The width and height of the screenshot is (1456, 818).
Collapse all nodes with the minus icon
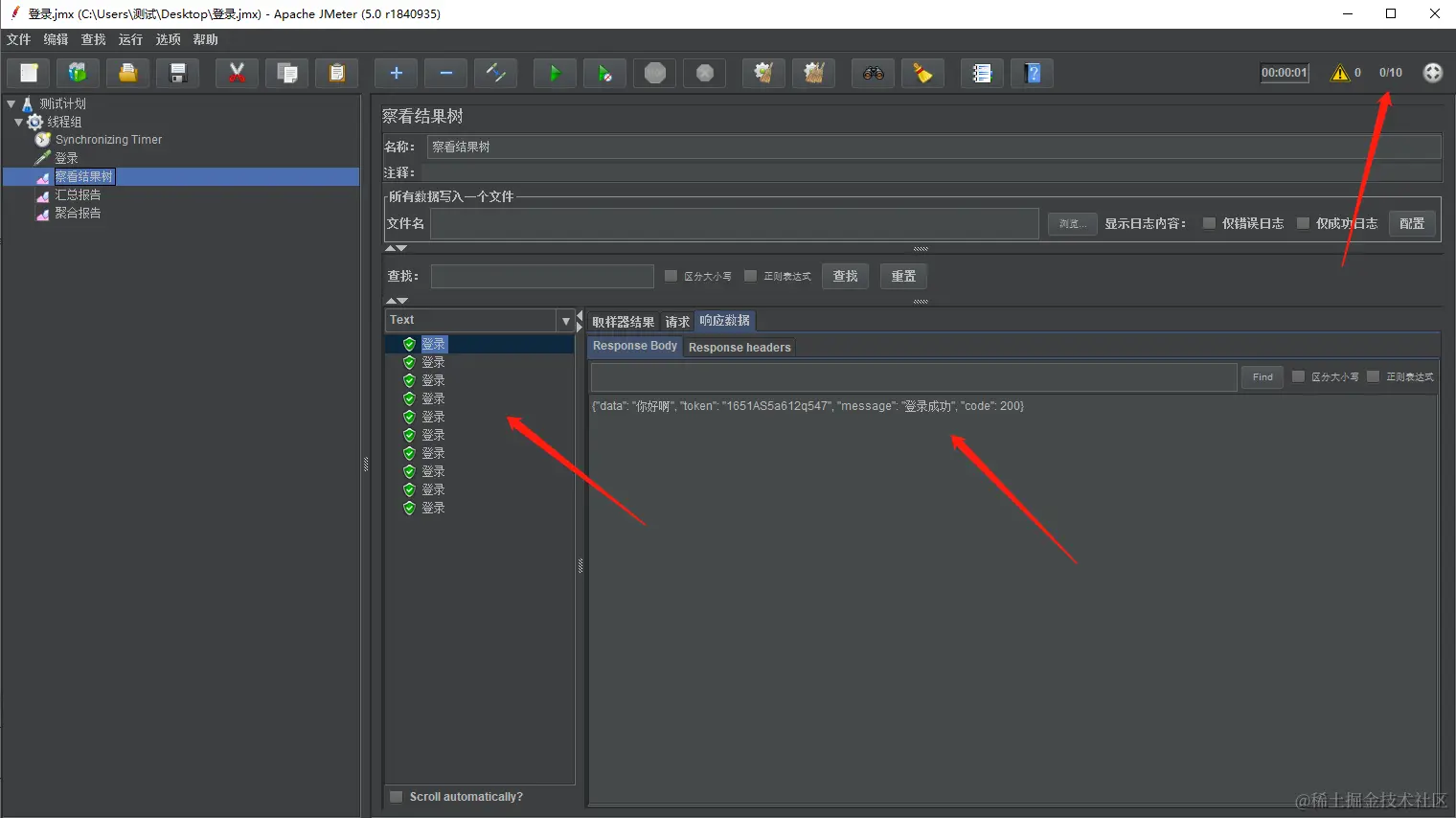point(446,73)
